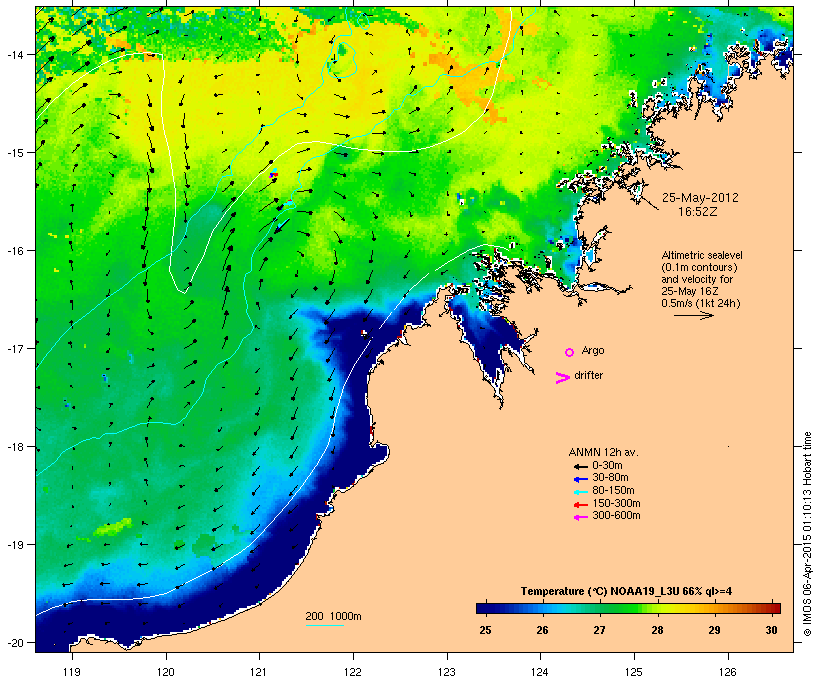This screenshot has width=820, height=680.
Task: Click the 'Altimetric sealevel' text
Action: [x=702, y=255]
